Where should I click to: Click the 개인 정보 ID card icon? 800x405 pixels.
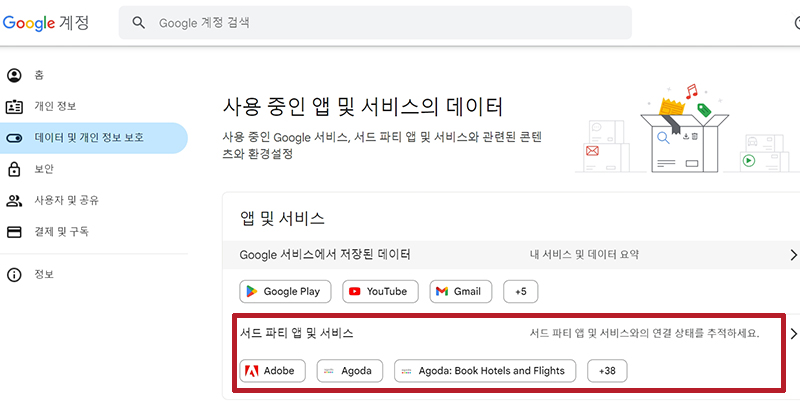(x=14, y=107)
